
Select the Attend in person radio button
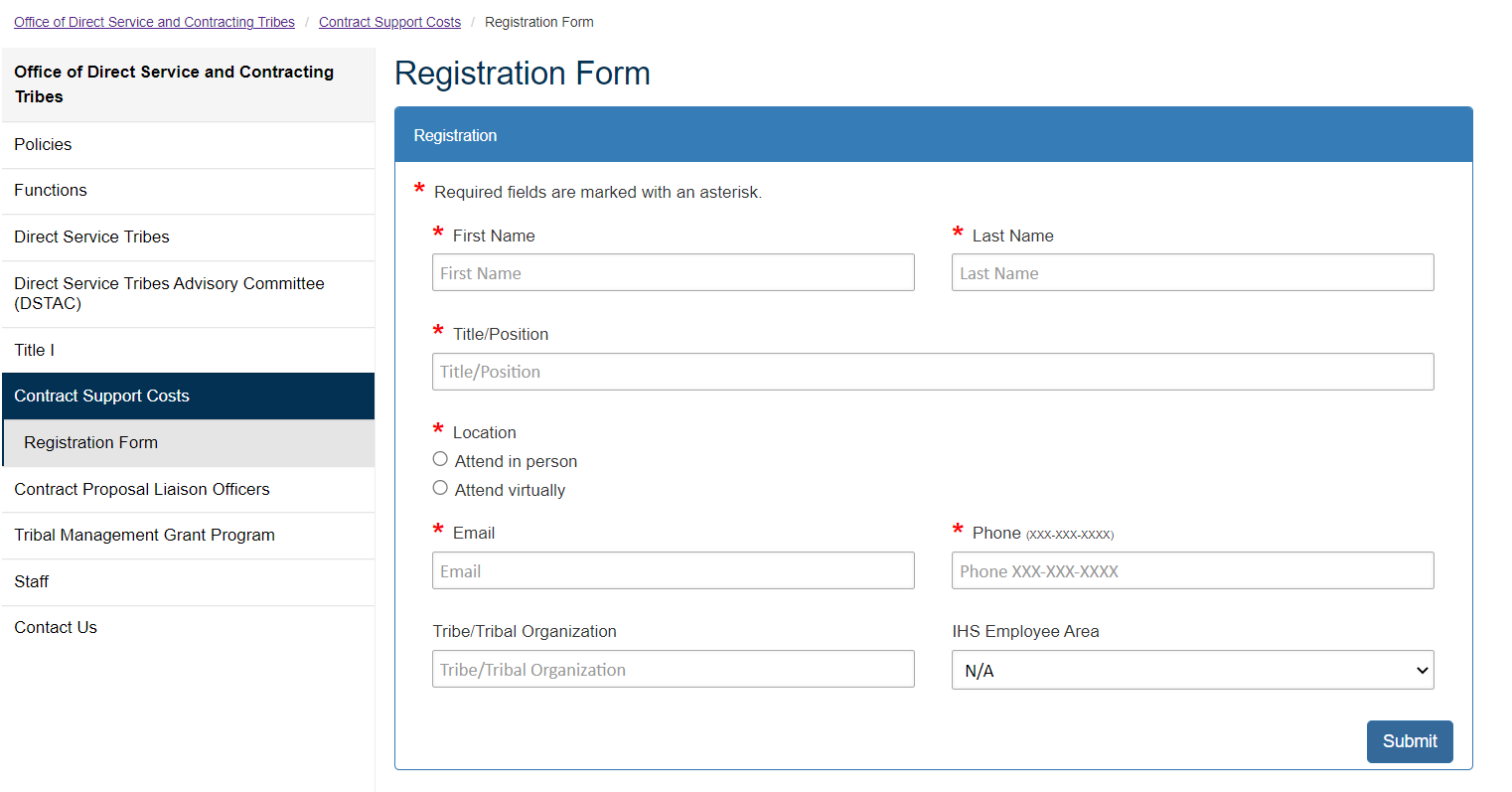tap(440, 459)
